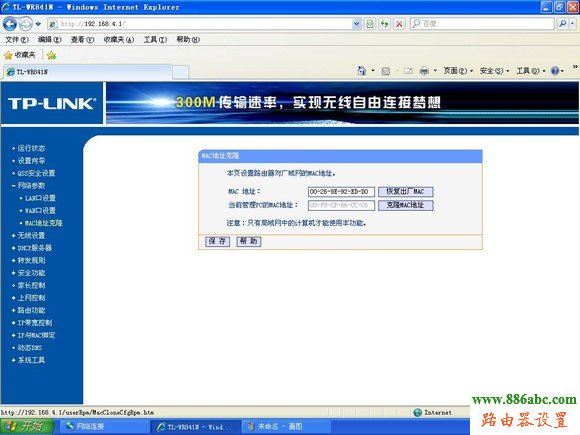
Task: Expand the address bar history dropdown
Action: 356,24
